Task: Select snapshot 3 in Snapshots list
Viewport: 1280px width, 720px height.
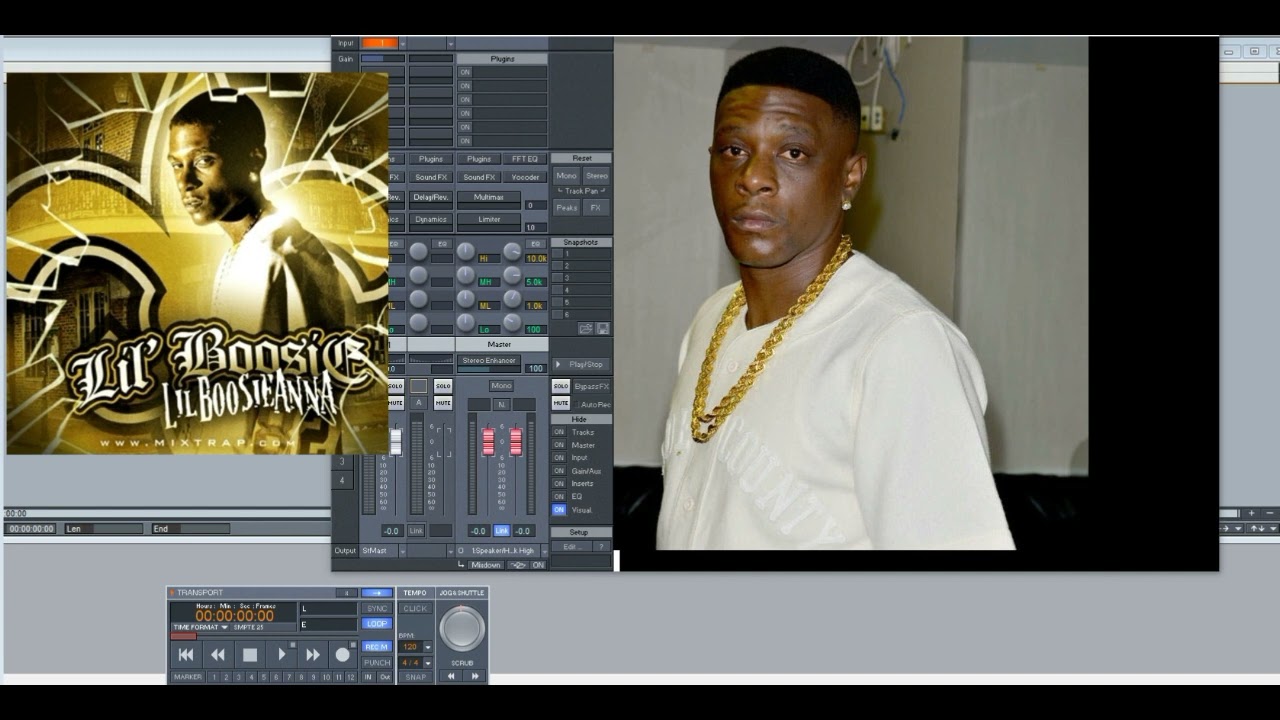Action: (582, 278)
